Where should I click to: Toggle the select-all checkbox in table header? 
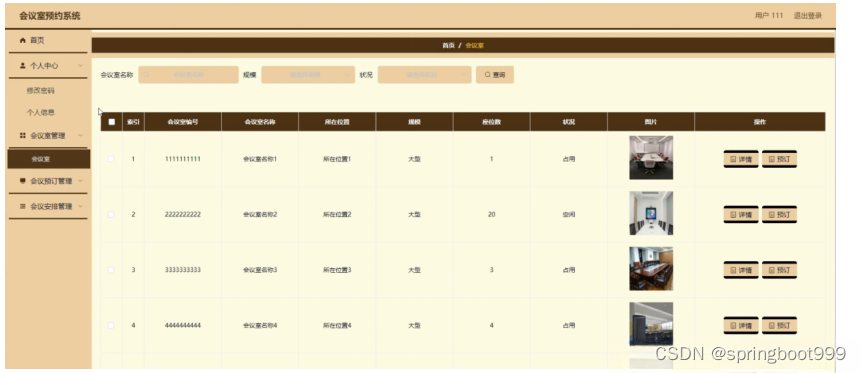(111, 122)
